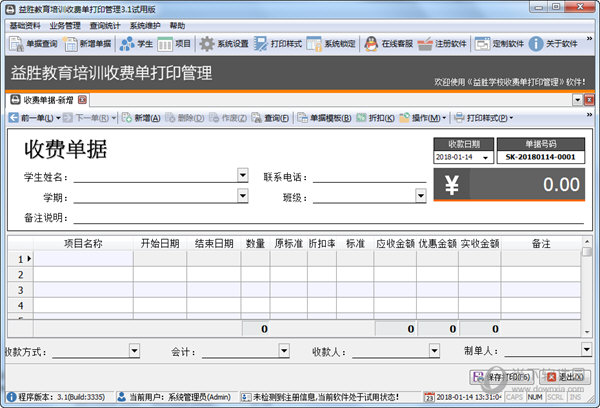Click 作废(Z) in the document toolbar
This screenshot has width=600, height=408.
click(x=228, y=118)
